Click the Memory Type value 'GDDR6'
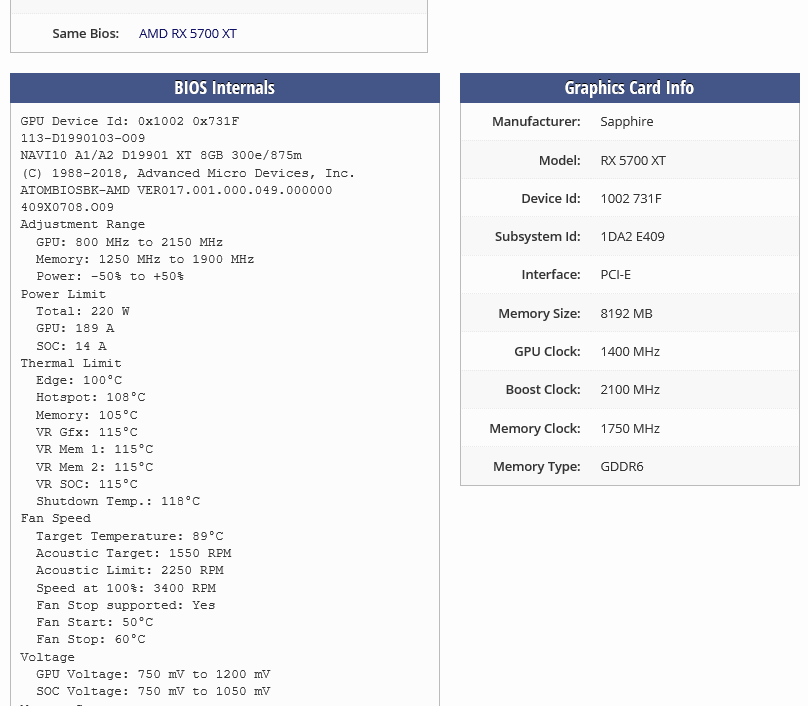808x706 pixels. click(x=621, y=467)
